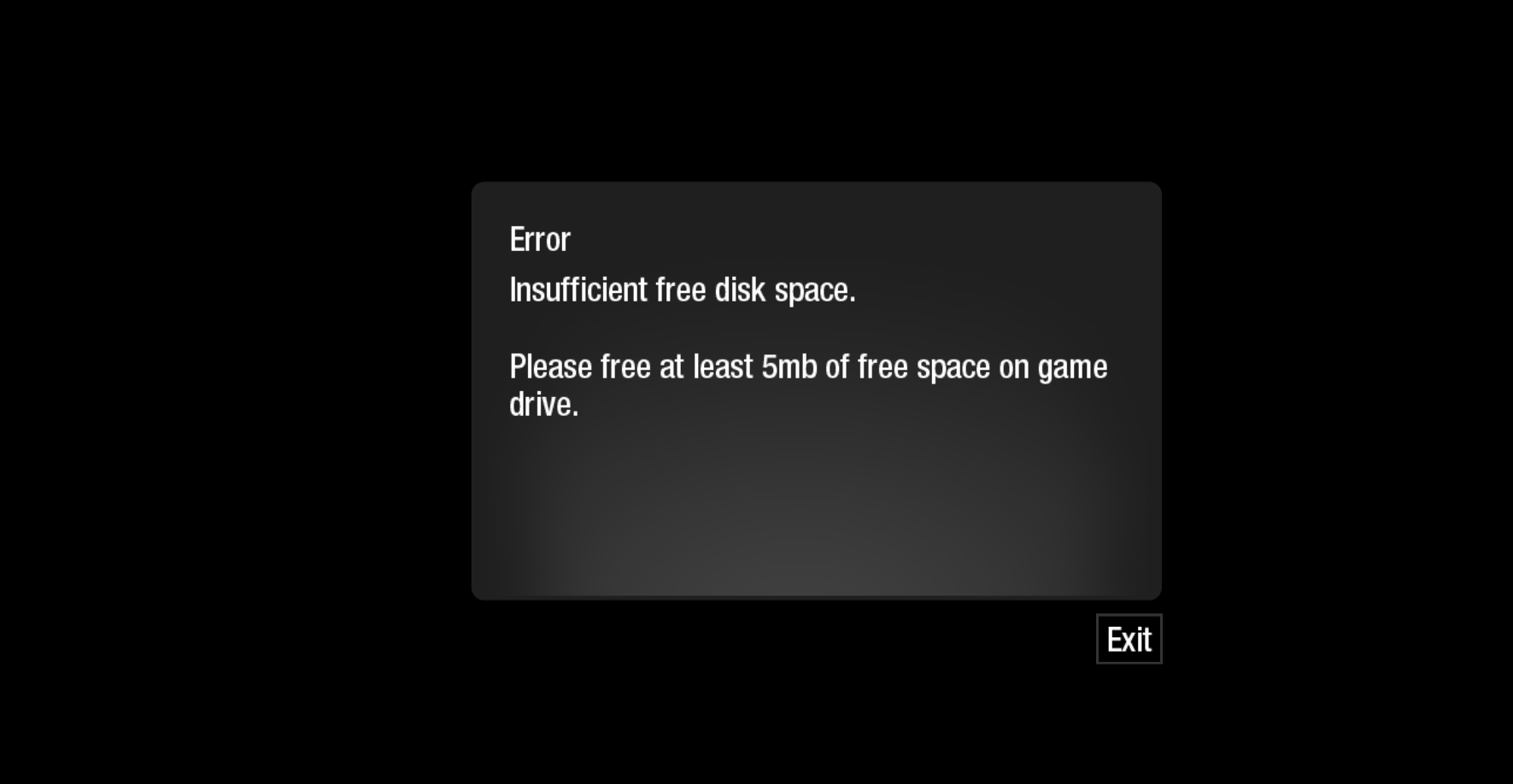
Task: Dismiss the error with Exit
Action: point(1129,639)
